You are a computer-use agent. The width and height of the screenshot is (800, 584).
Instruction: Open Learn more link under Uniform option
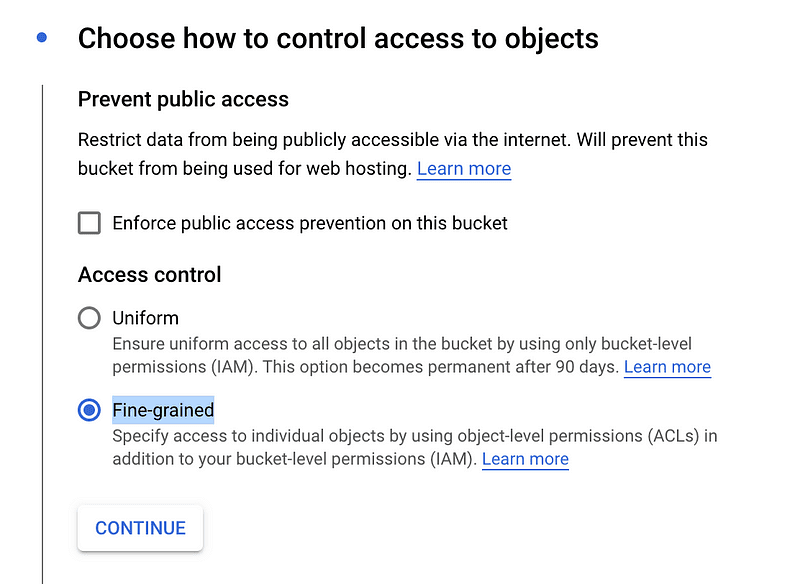tap(667, 367)
